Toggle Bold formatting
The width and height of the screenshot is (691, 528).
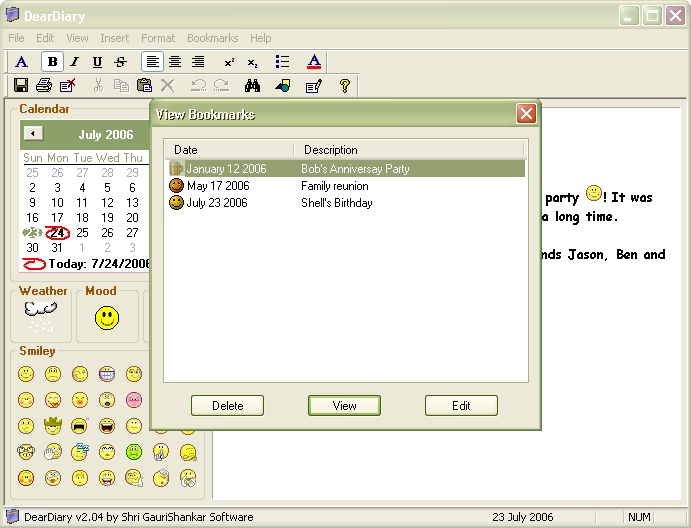(52, 62)
